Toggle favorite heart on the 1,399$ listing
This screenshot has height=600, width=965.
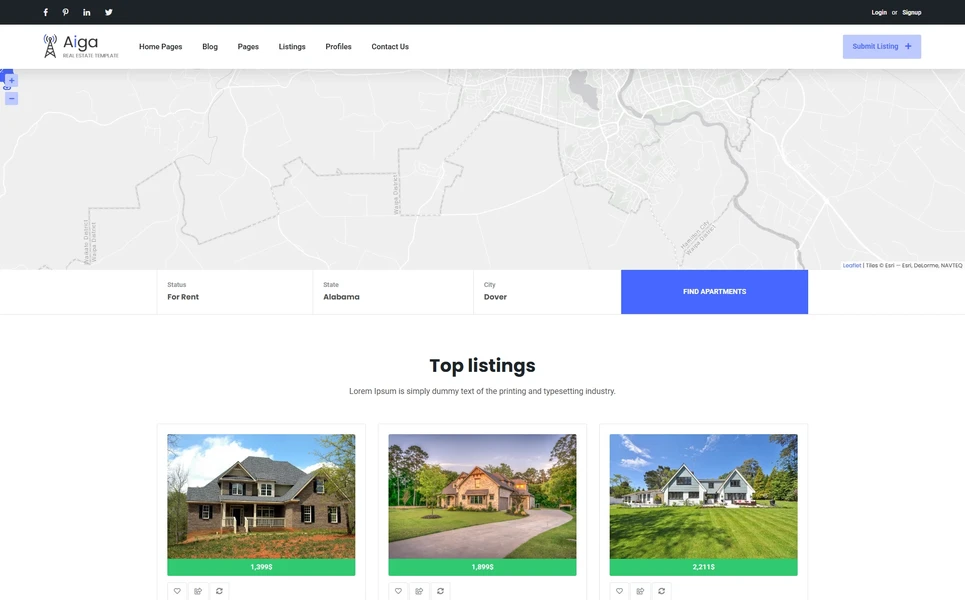177,591
